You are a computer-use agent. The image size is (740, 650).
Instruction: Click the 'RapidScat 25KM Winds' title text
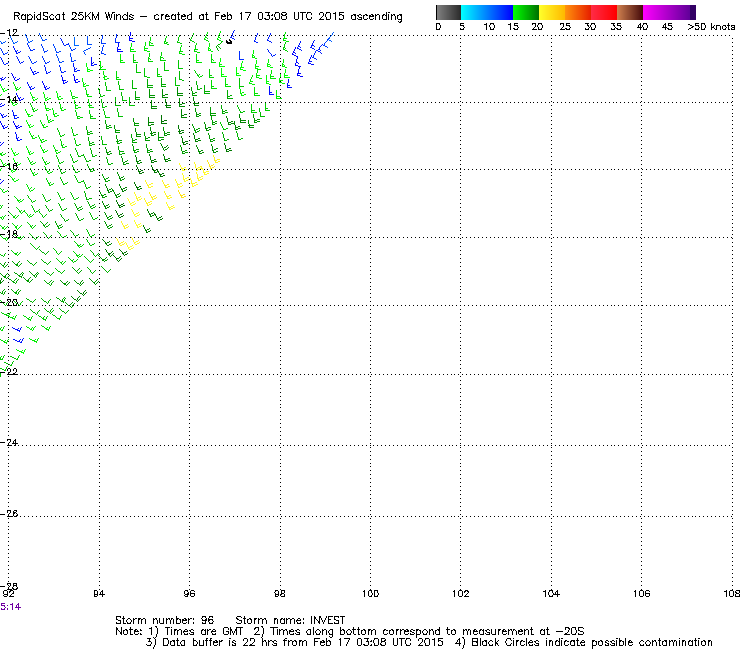74,17
